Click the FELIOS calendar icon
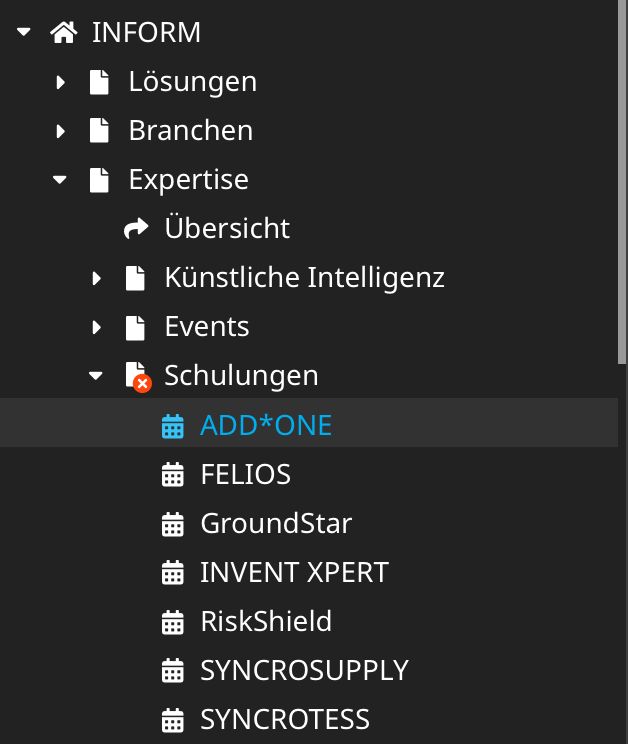Image resolution: width=628 pixels, height=744 pixels. [x=173, y=474]
